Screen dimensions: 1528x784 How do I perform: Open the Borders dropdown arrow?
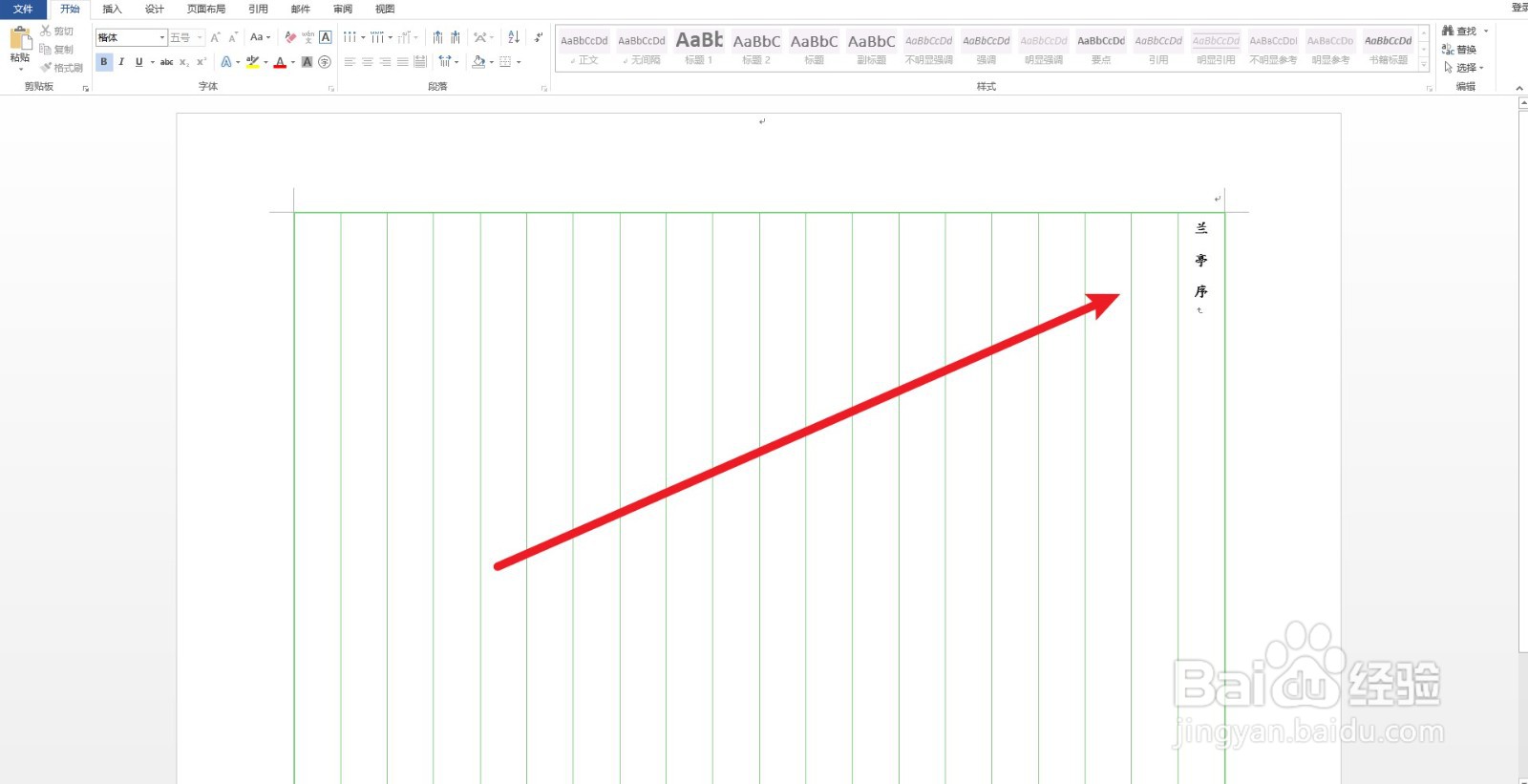tap(519, 62)
